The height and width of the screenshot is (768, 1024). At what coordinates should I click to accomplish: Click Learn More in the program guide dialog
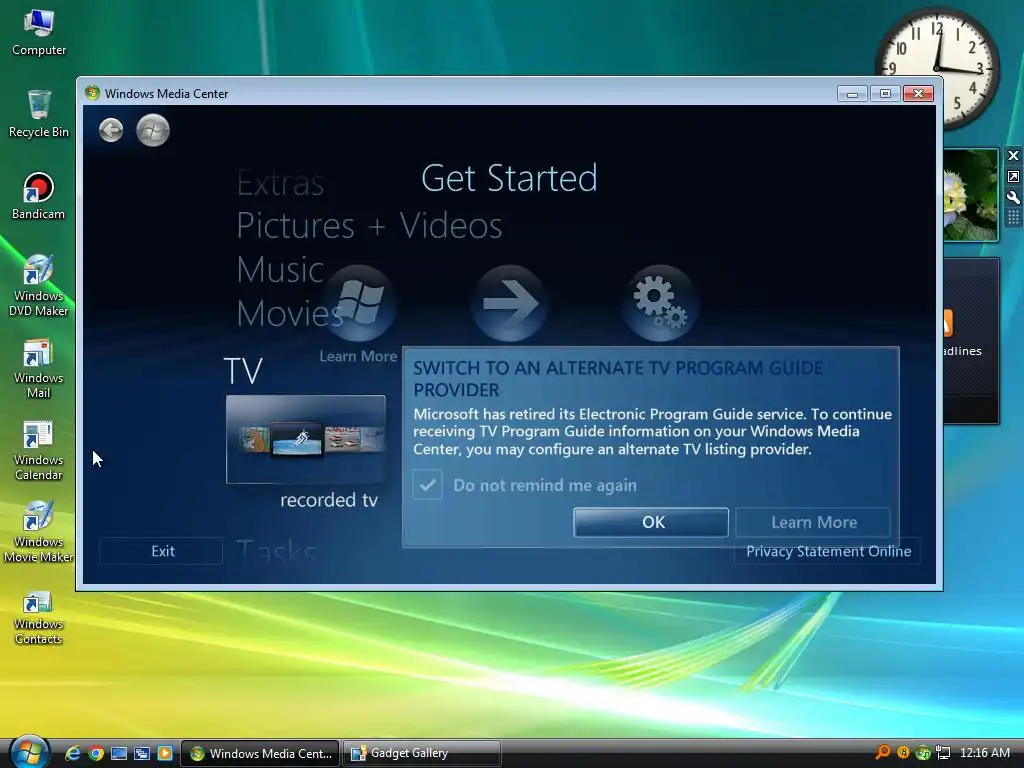813,522
